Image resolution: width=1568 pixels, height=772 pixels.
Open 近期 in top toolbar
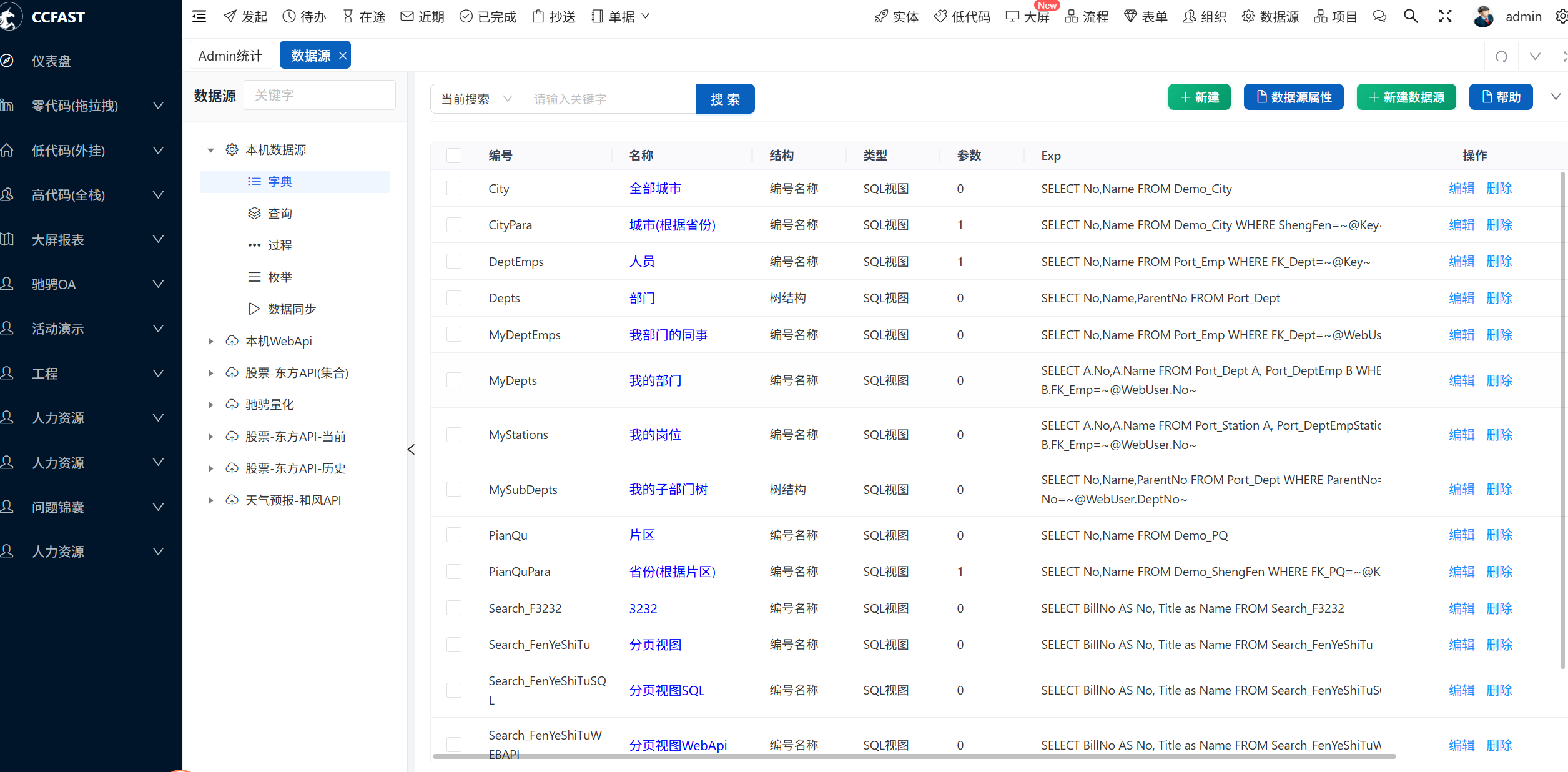pos(423,17)
